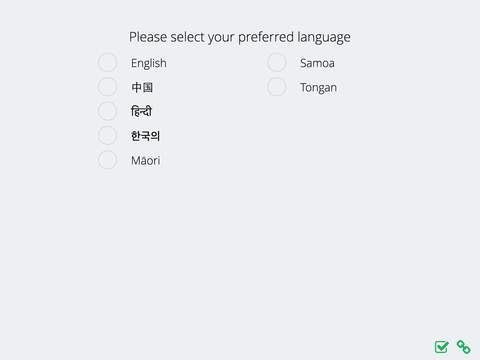The width and height of the screenshot is (480, 360).
Task: Click the 中国 Chinese label text
Action: tap(142, 87)
